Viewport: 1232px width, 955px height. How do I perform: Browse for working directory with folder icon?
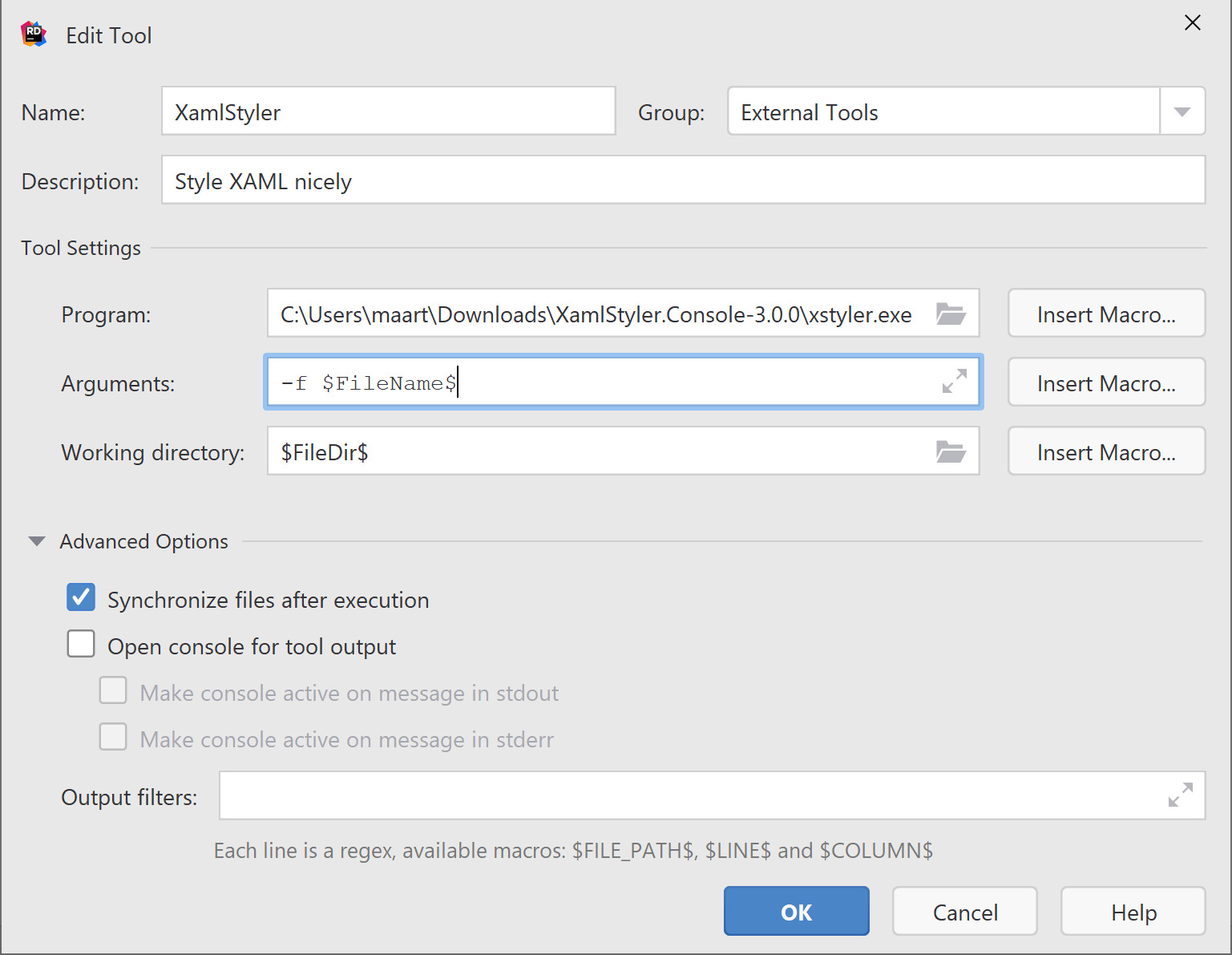951,451
